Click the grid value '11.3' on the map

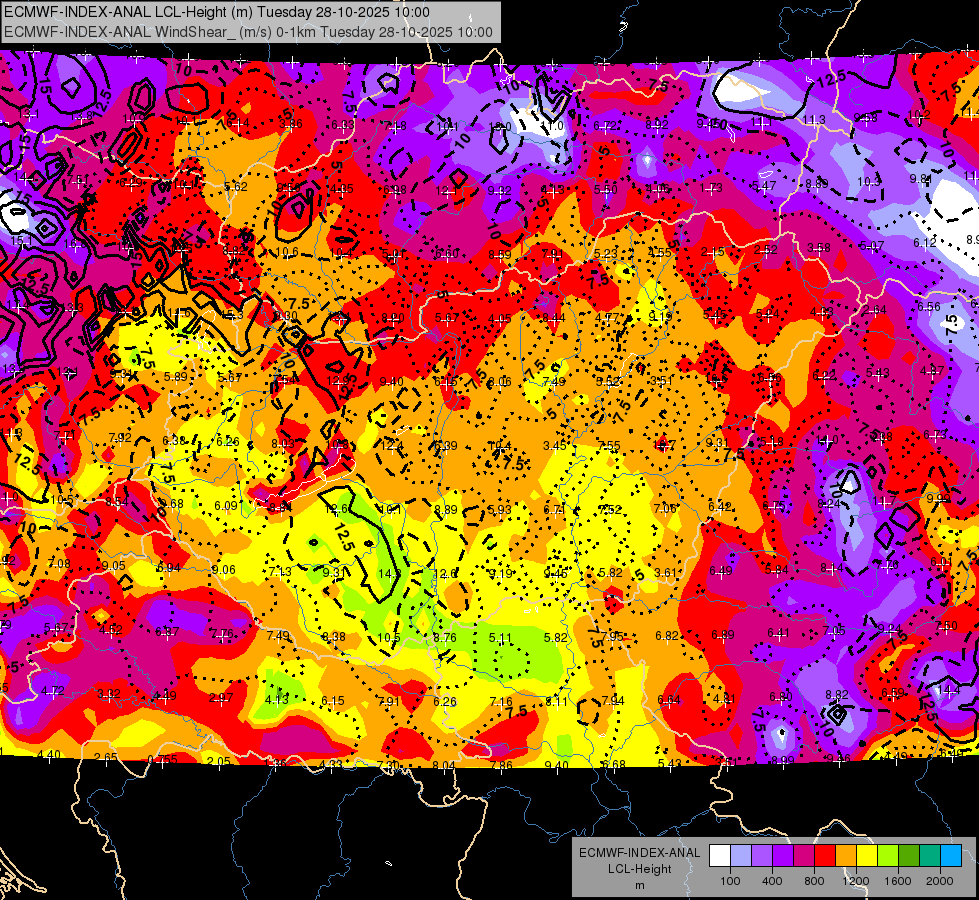pos(814,120)
